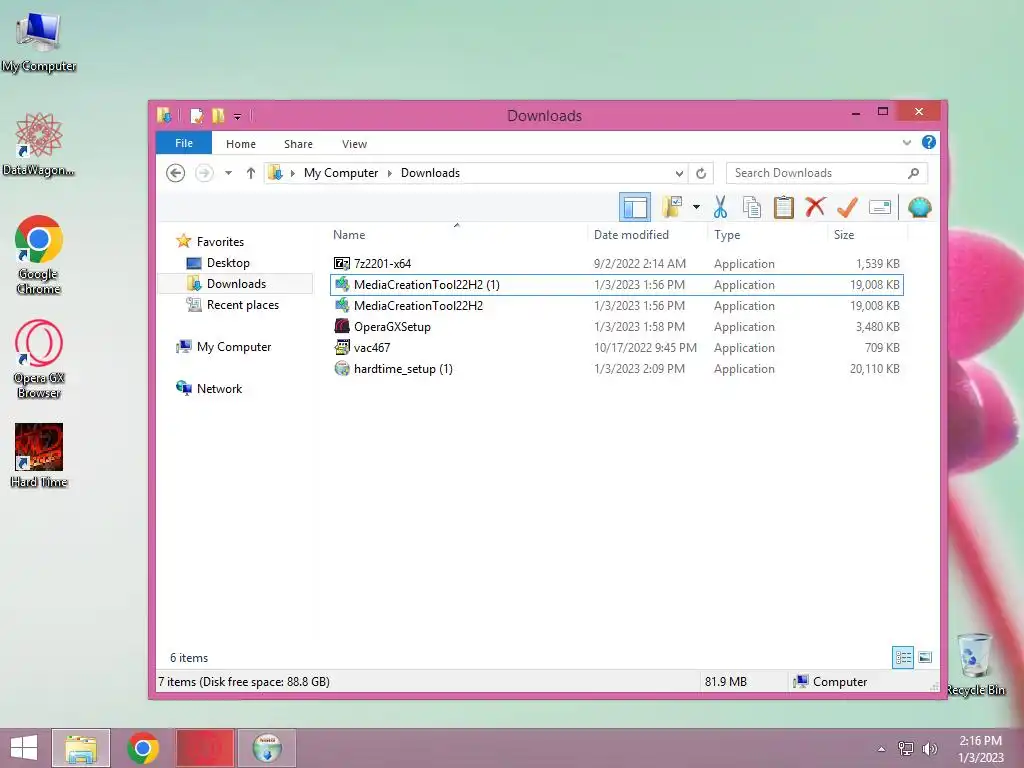The height and width of the screenshot is (768, 1024).
Task: Click File Explorer in the taskbar
Action: pos(81,748)
